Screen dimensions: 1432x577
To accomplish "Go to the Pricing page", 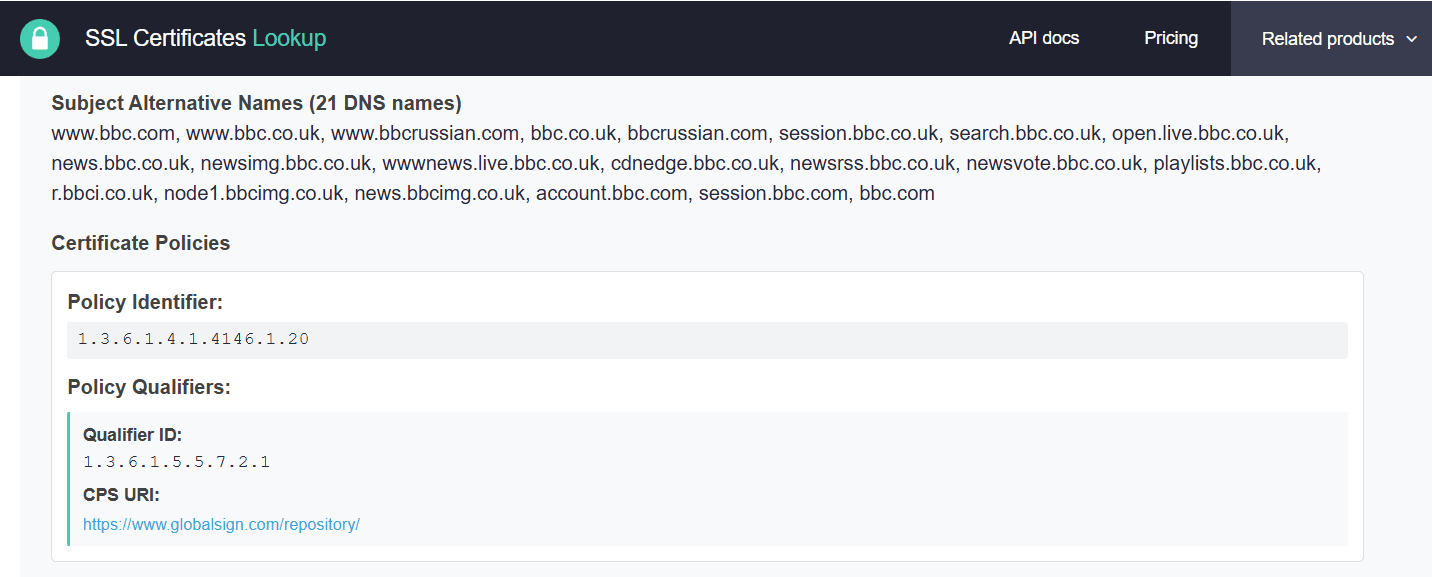I will pos(1171,38).
